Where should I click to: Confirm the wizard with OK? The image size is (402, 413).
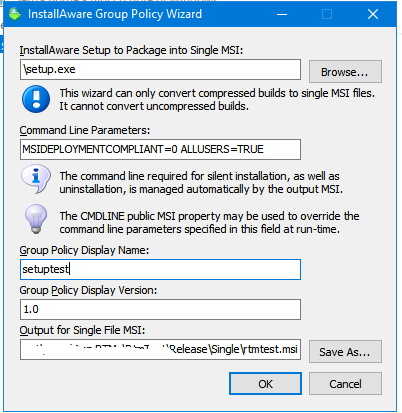pyautogui.click(x=265, y=384)
